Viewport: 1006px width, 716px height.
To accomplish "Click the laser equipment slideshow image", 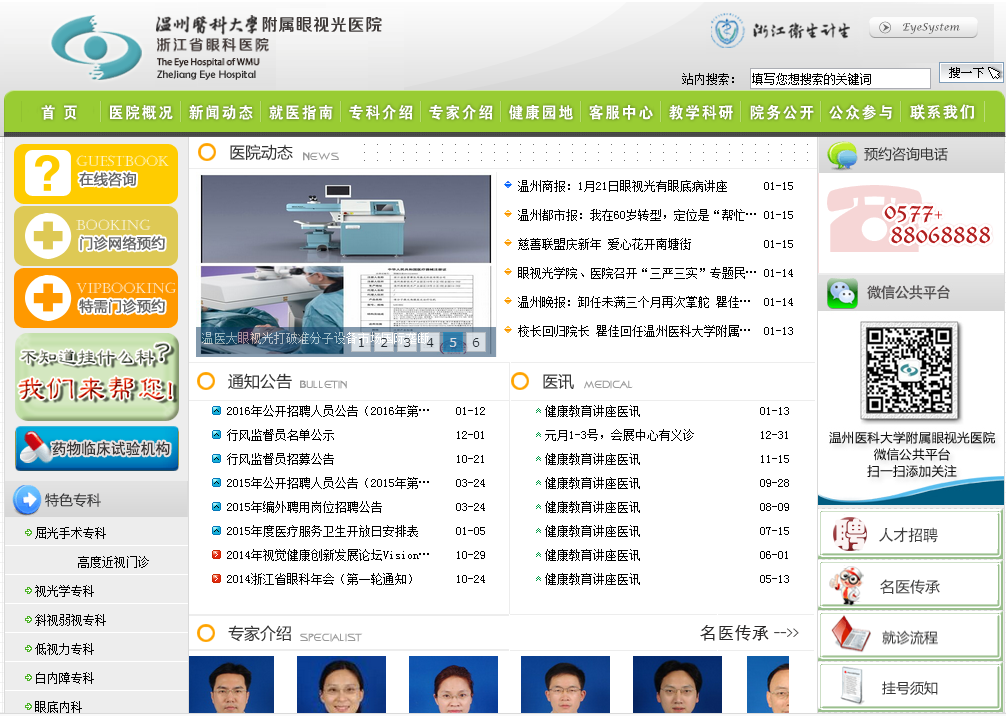I will (x=346, y=264).
